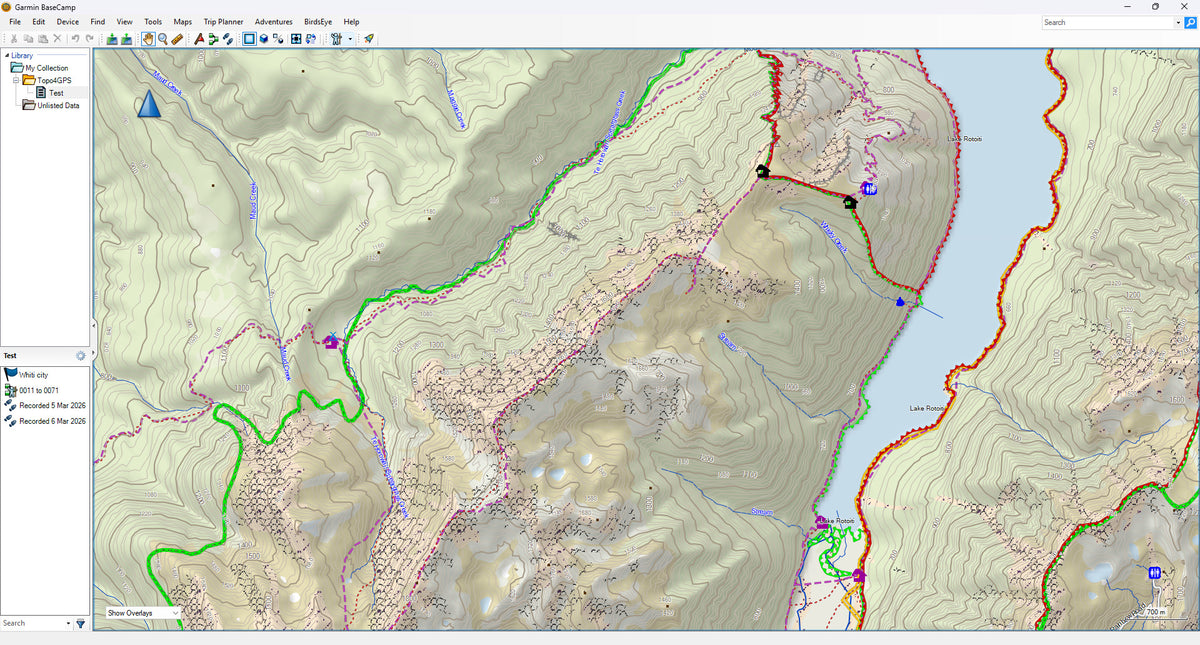Click the Send to Device icon
This screenshot has height=645, width=1200.
112,39
